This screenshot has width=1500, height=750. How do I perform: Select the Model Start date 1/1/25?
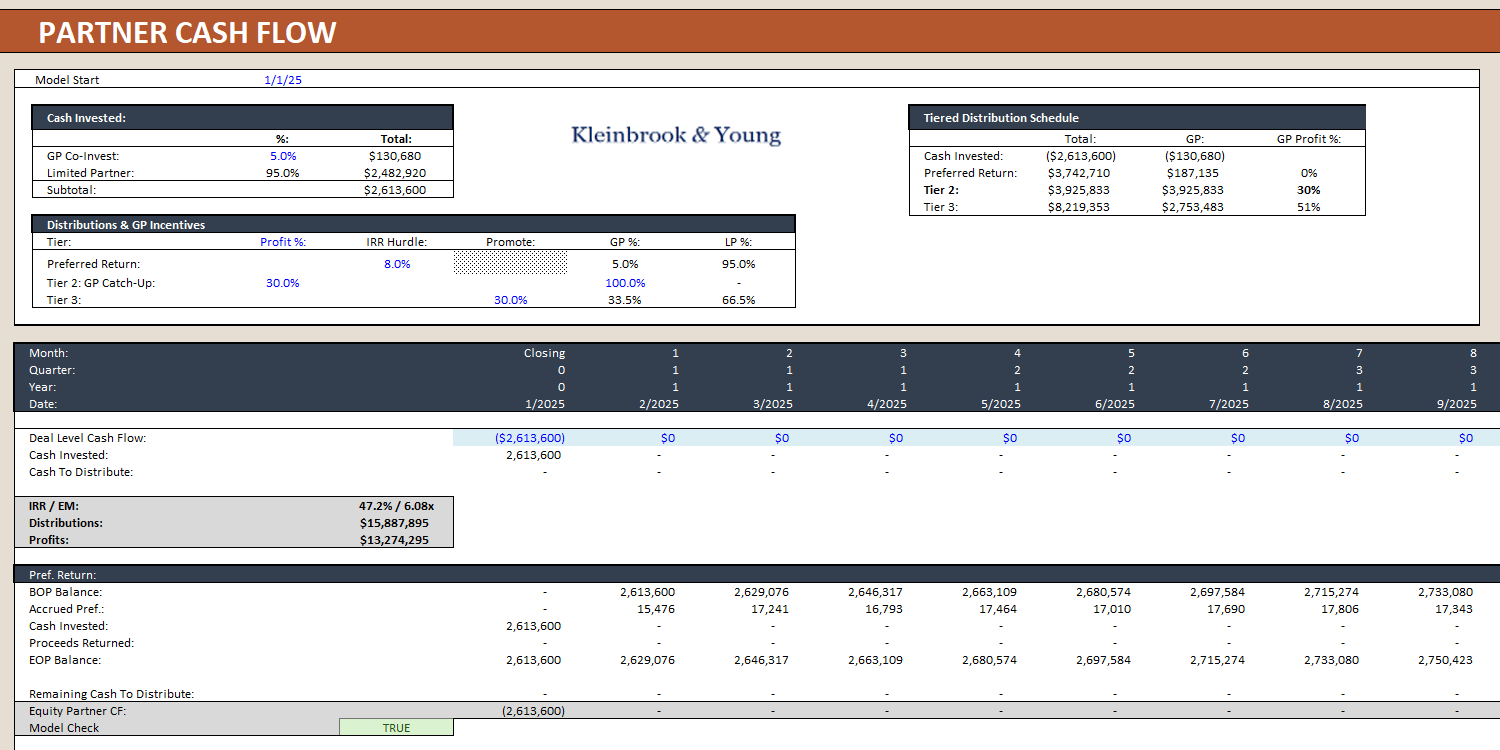pos(283,80)
